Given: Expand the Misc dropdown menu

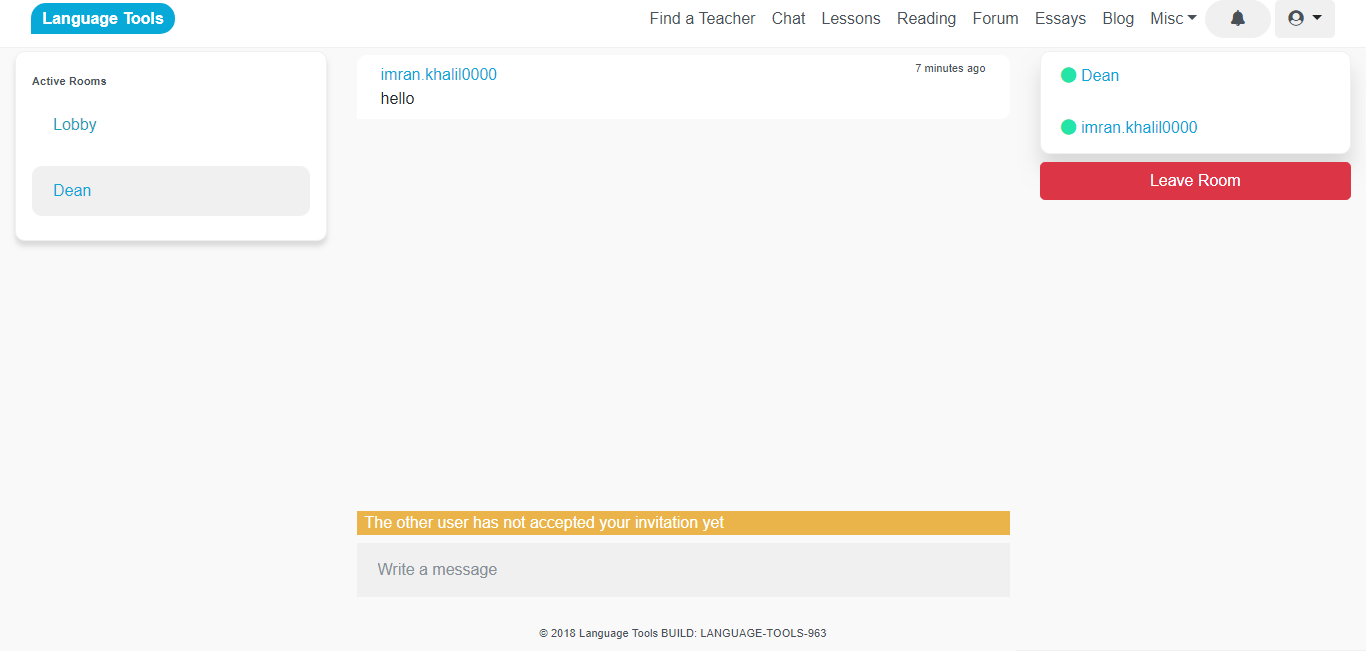Looking at the screenshot, I should (x=1173, y=19).
